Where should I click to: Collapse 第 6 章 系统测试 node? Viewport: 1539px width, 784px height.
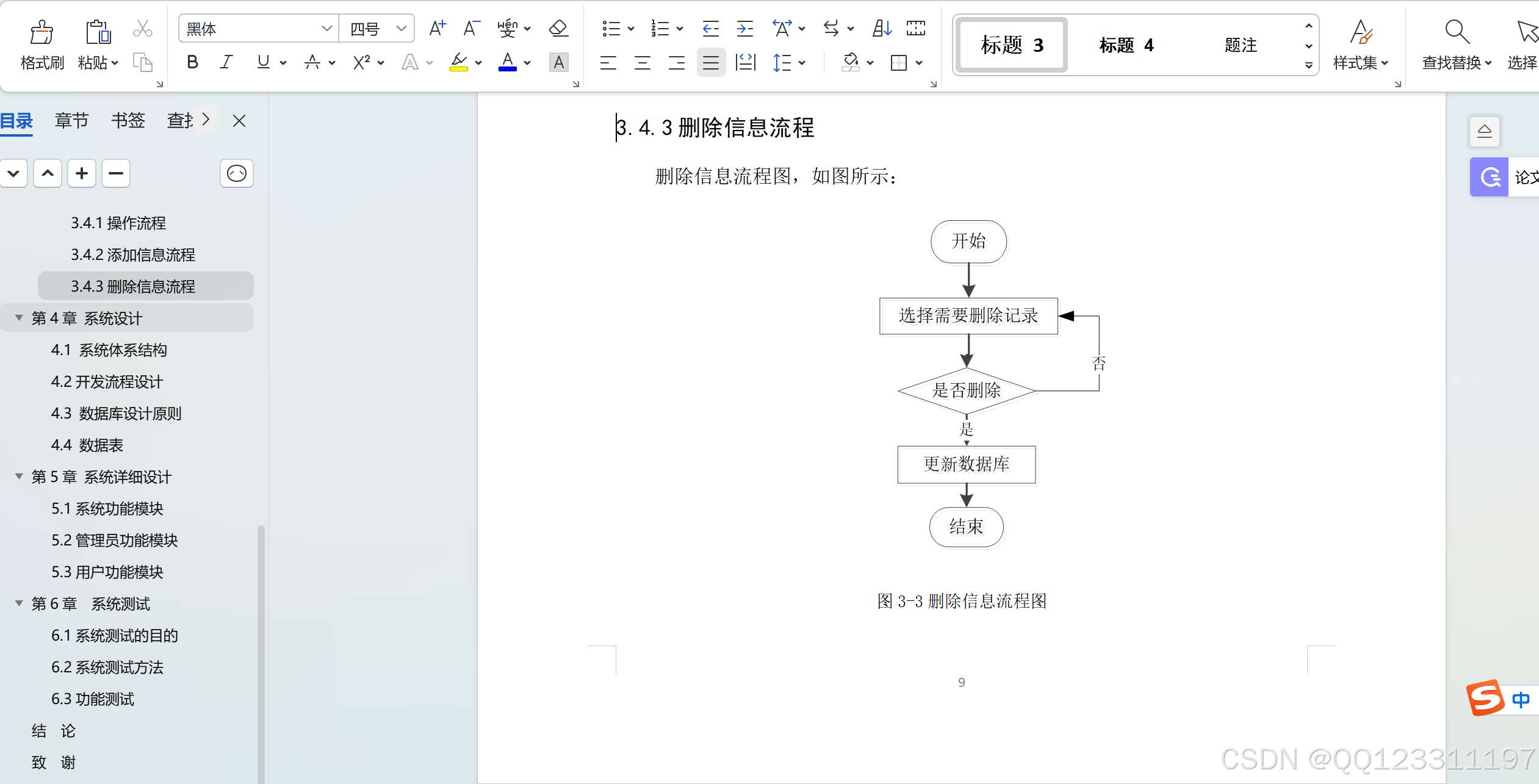point(19,603)
